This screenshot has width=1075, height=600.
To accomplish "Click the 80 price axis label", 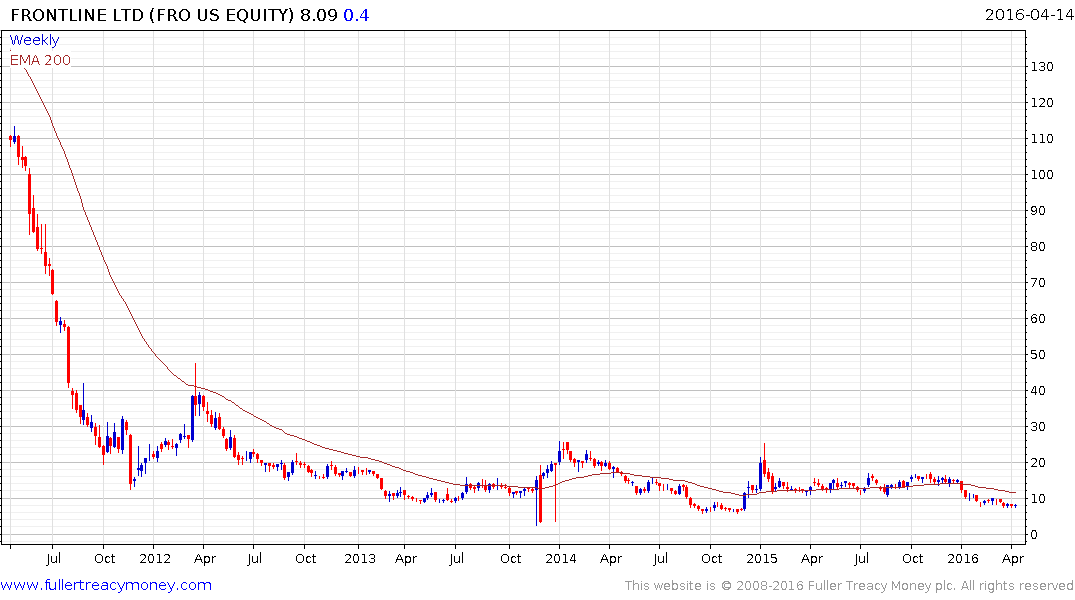I will 1039,247.
